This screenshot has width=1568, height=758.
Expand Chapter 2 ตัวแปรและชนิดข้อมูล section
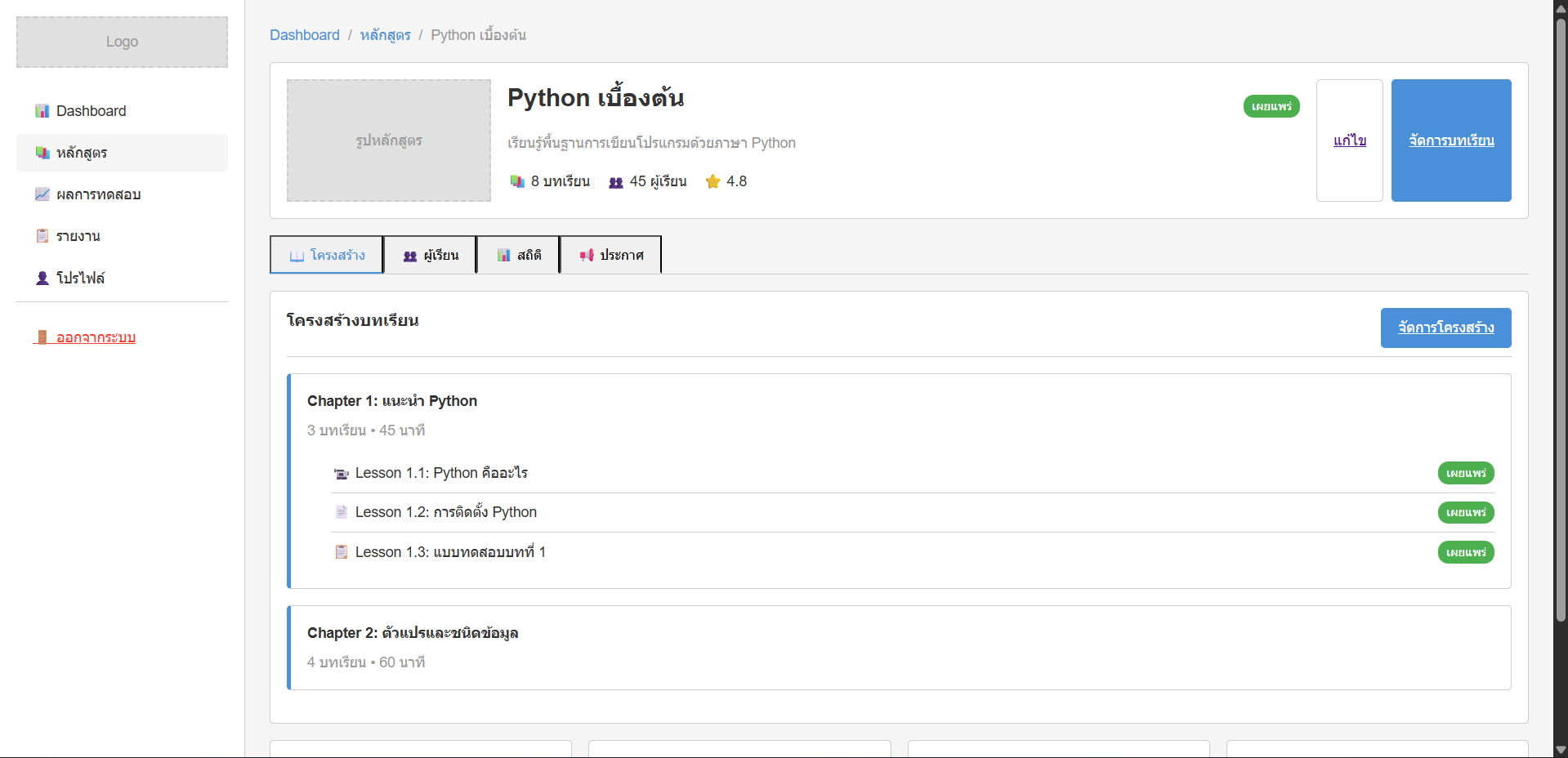[x=413, y=633]
